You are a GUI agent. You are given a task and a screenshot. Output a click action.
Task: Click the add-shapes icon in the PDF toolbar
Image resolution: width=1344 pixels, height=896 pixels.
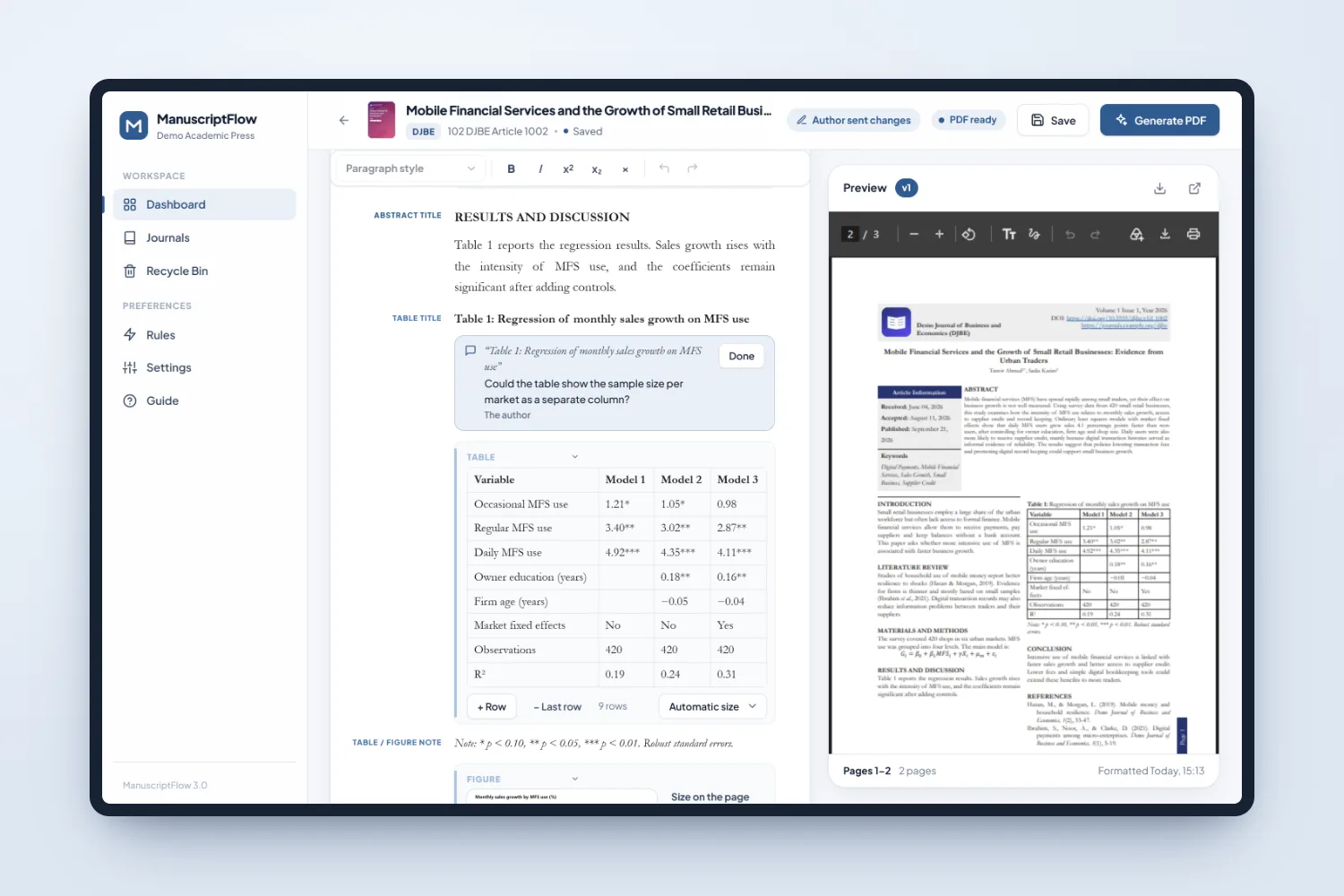(1136, 234)
